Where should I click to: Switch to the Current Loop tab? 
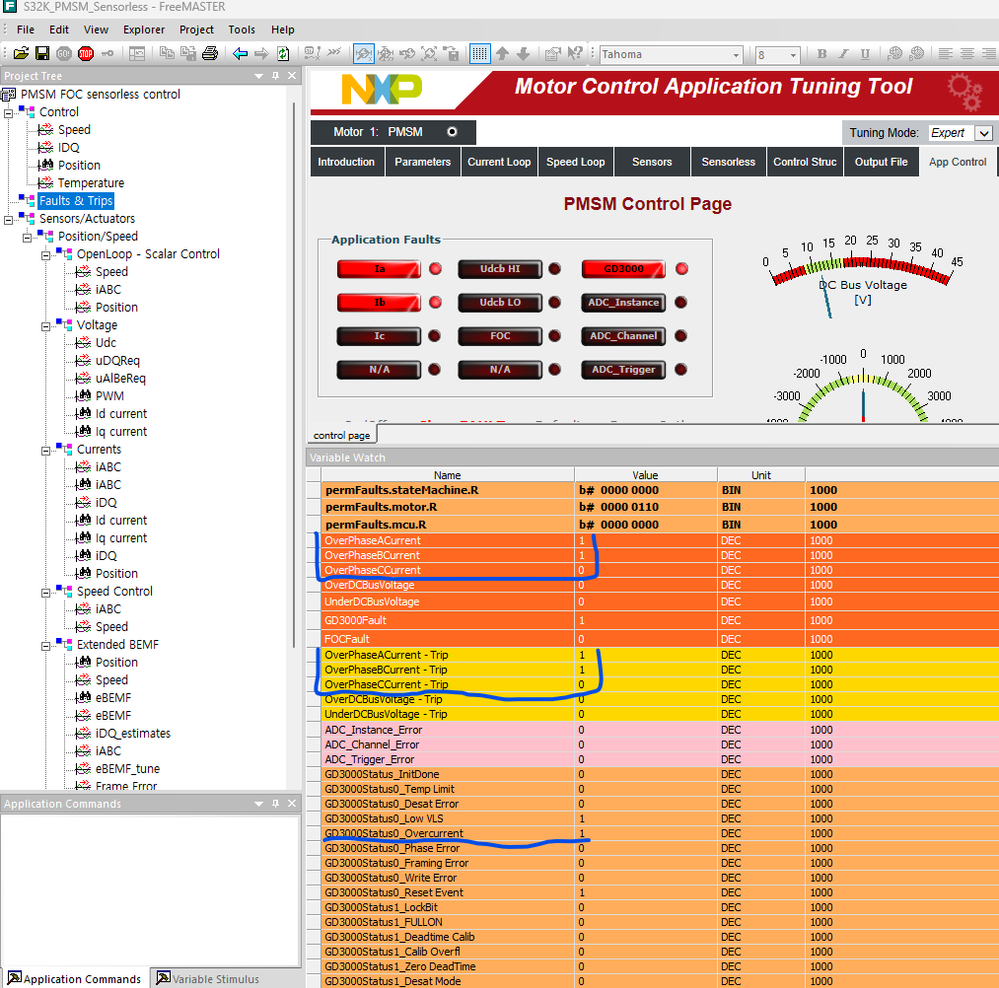click(x=499, y=162)
